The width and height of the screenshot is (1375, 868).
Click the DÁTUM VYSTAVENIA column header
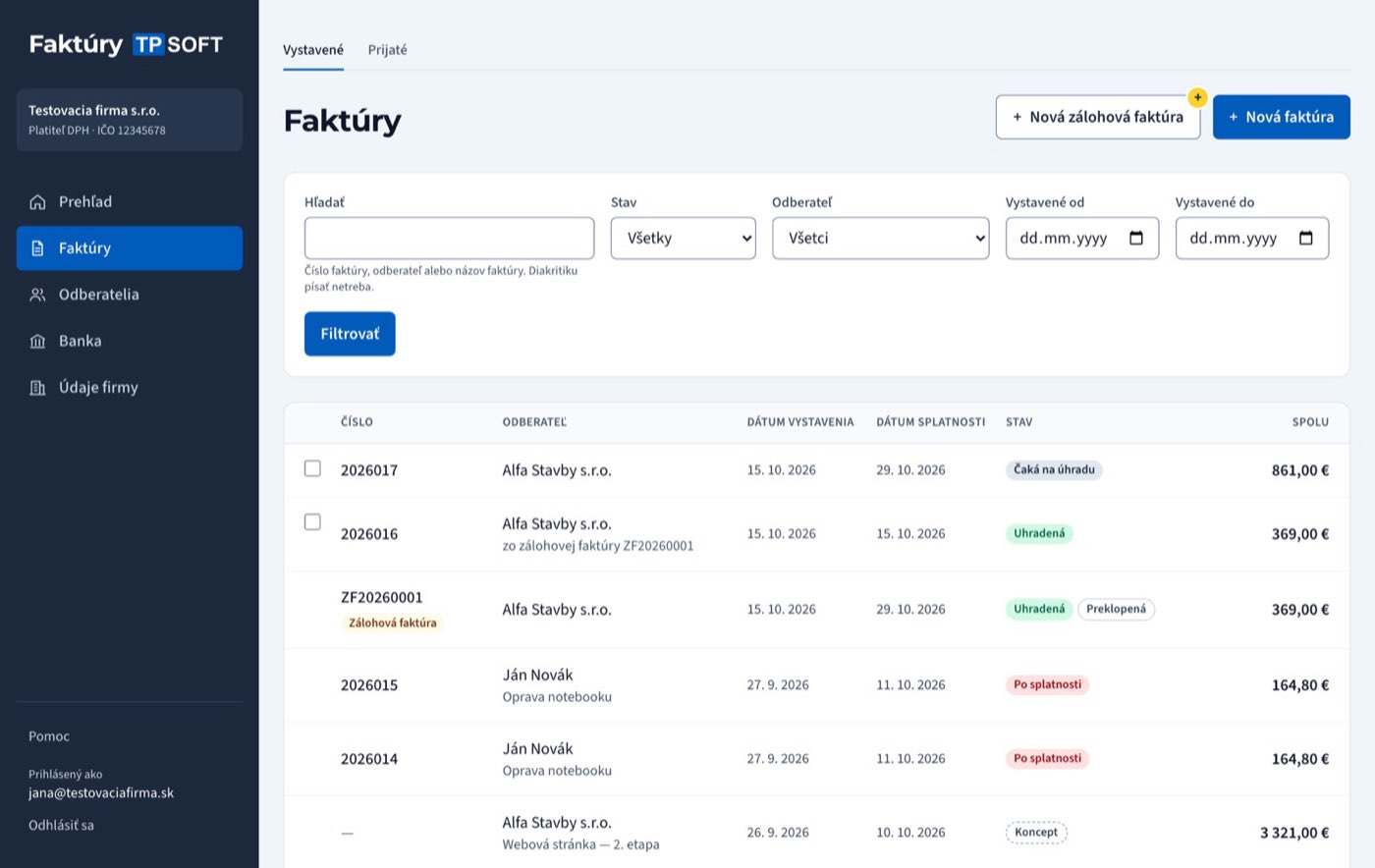point(800,422)
